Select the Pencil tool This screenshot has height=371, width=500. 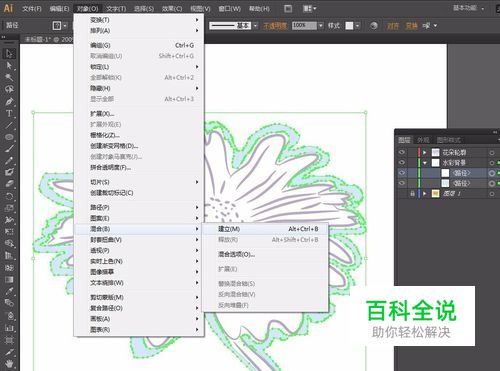[9, 161]
